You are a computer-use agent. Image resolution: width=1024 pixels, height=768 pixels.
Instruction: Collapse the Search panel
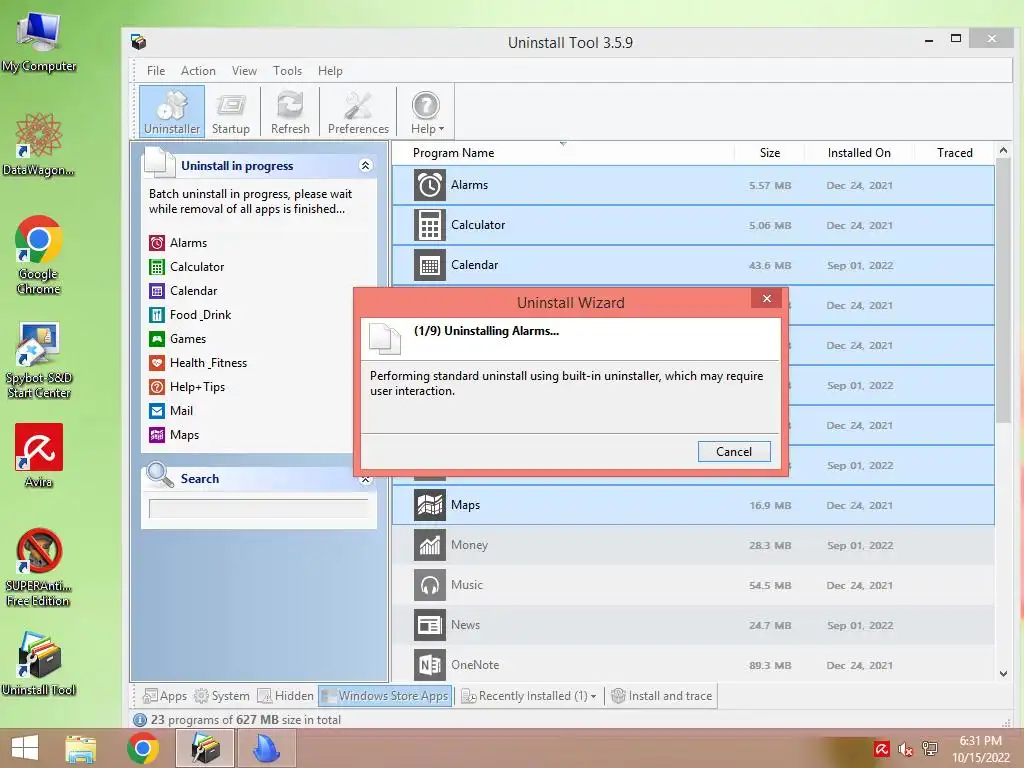(x=366, y=479)
